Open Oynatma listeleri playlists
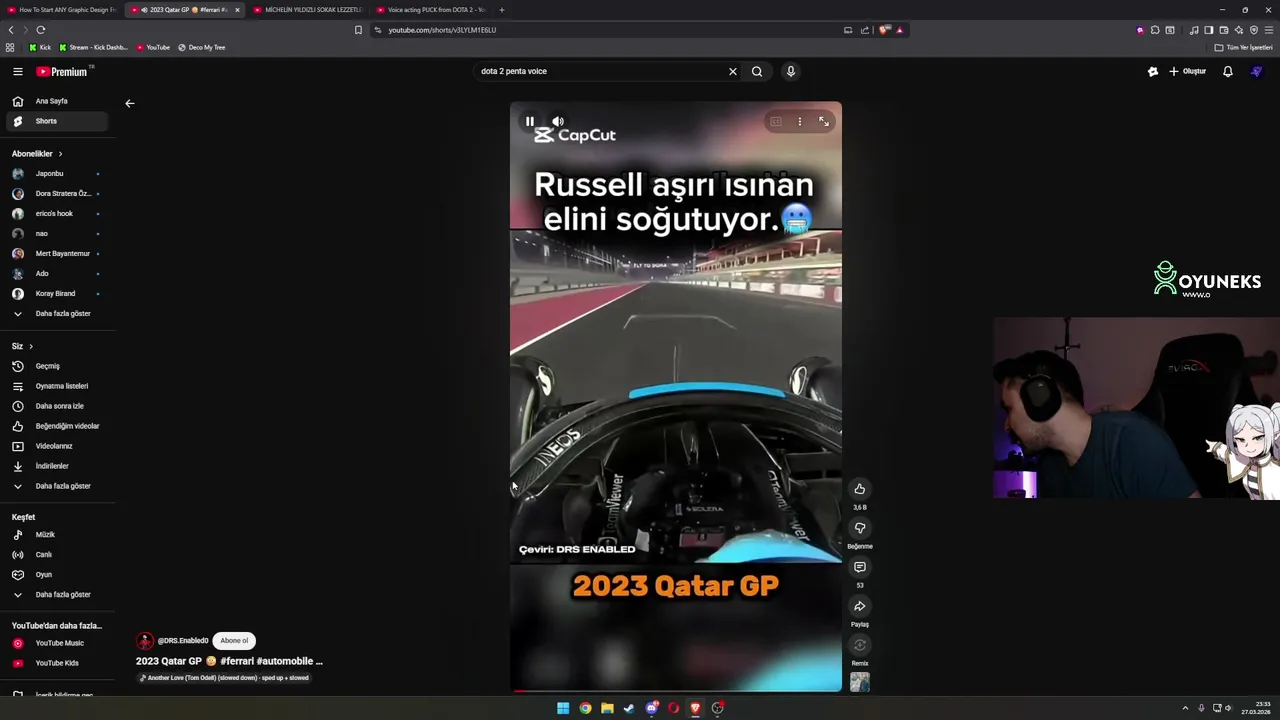Image resolution: width=1280 pixels, height=720 pixels. (x=56, y=386)
